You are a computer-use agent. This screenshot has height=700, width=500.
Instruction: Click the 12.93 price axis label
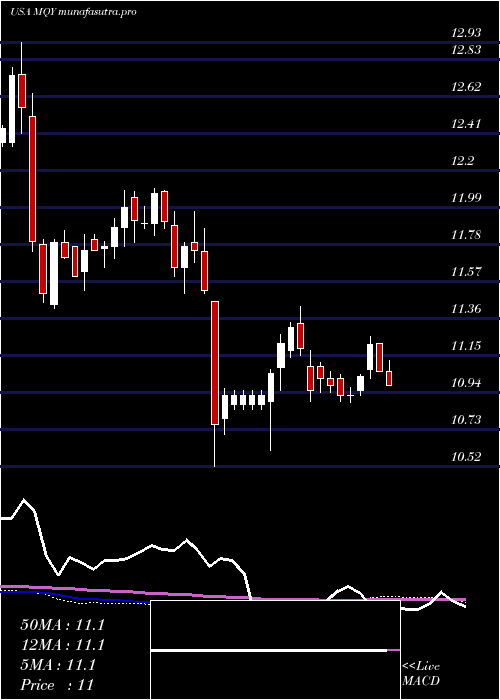[466, 33]
